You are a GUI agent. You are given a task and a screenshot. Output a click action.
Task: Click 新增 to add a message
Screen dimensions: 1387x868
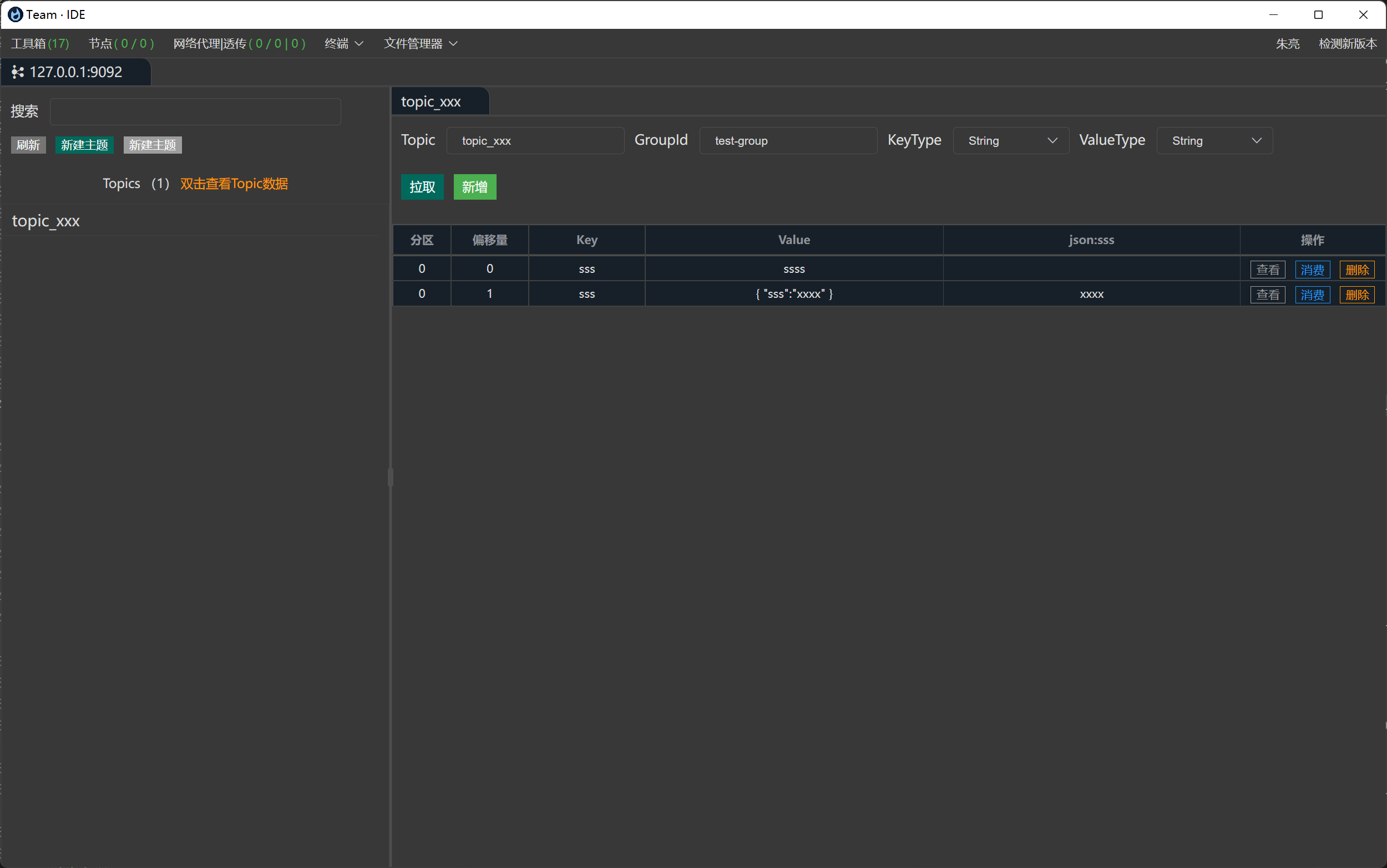point(474,186)
